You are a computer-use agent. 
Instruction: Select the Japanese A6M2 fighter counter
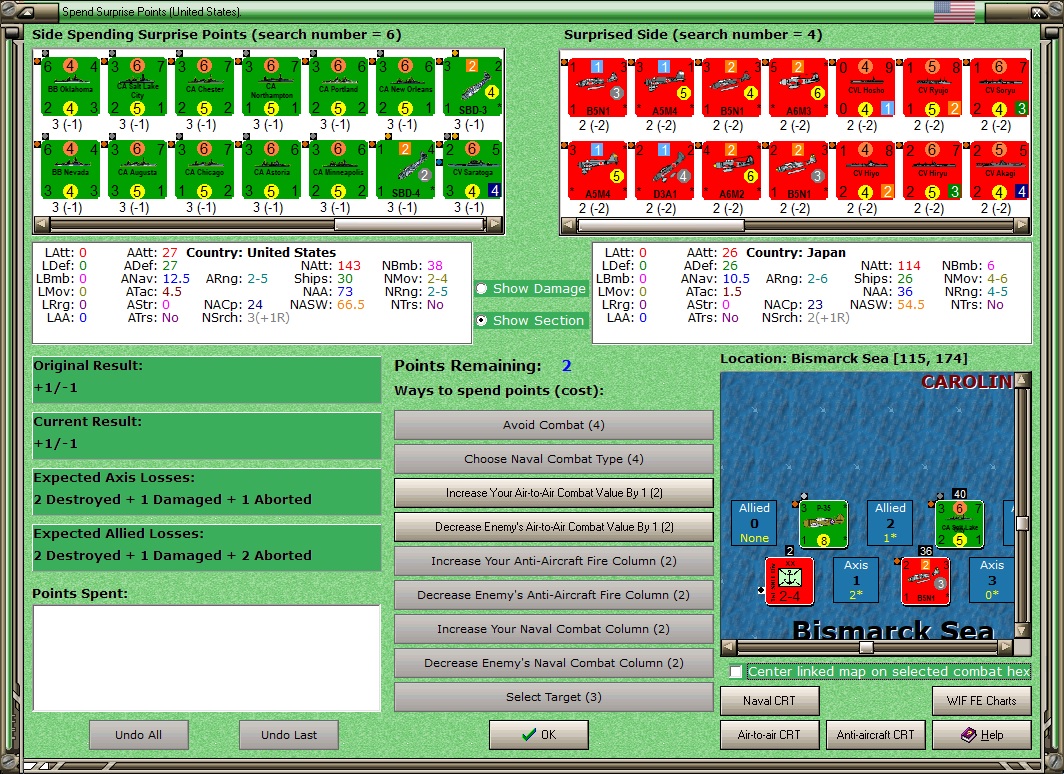[x=732, y=171]
